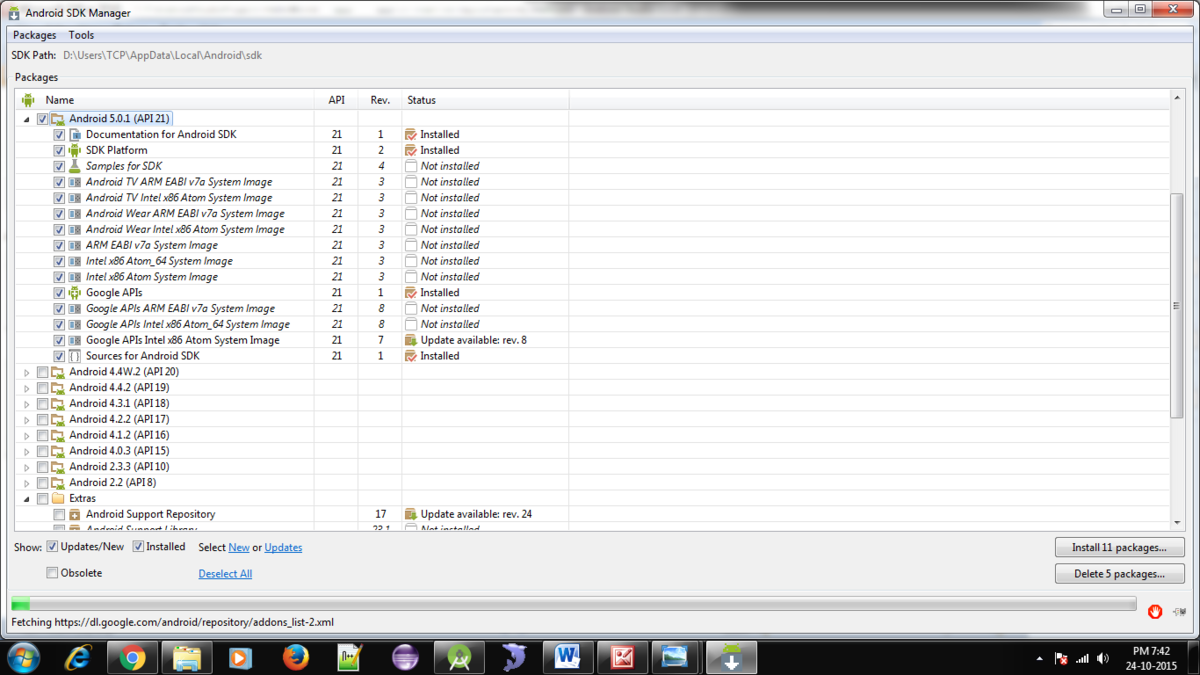Viewport: 1200px width, 675px height.
Task: Click the scrollbar up arrow
Action: tap(1177, 99)
